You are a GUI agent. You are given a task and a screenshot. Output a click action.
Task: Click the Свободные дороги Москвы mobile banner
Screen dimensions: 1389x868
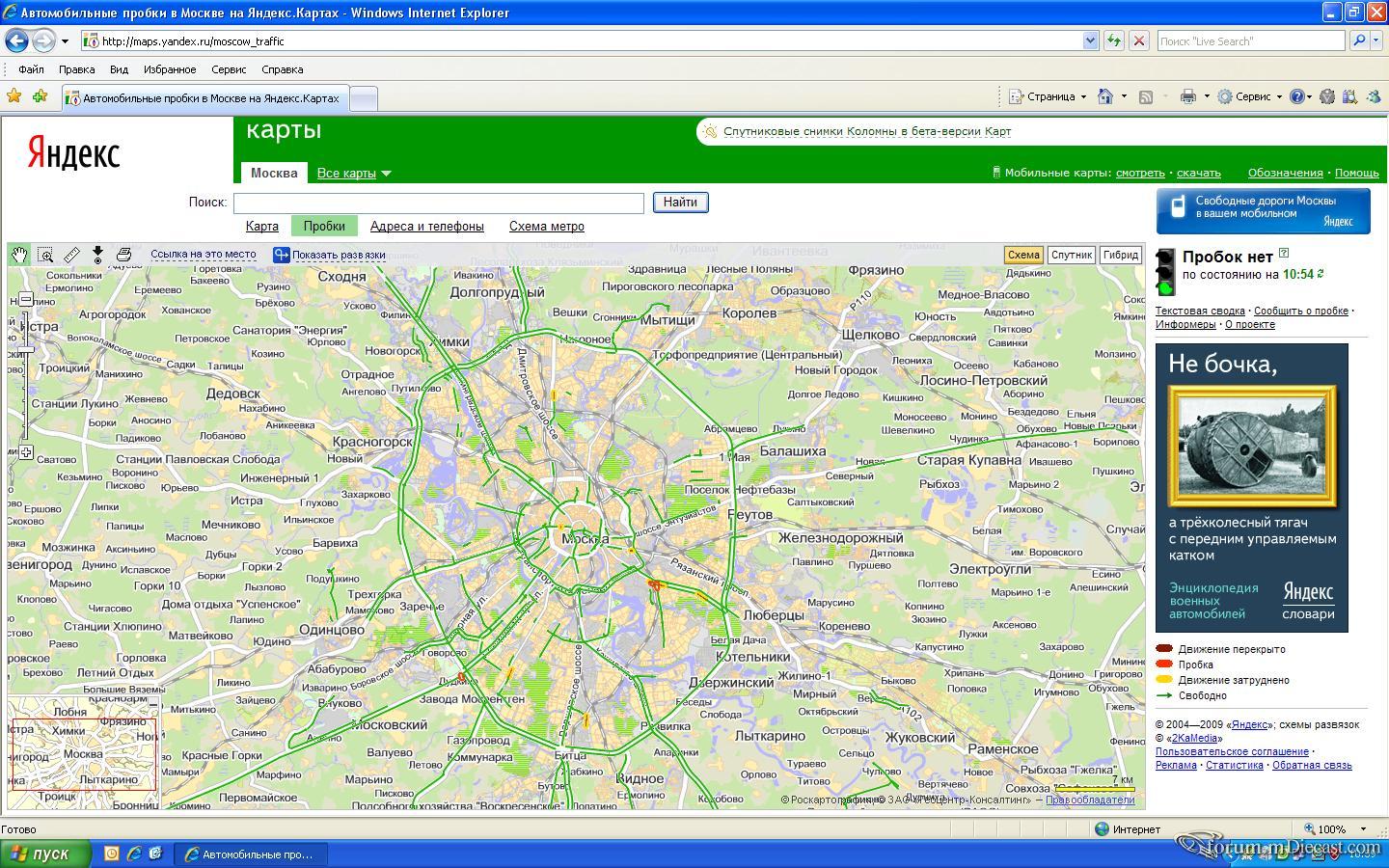(x=1263, y=211)
